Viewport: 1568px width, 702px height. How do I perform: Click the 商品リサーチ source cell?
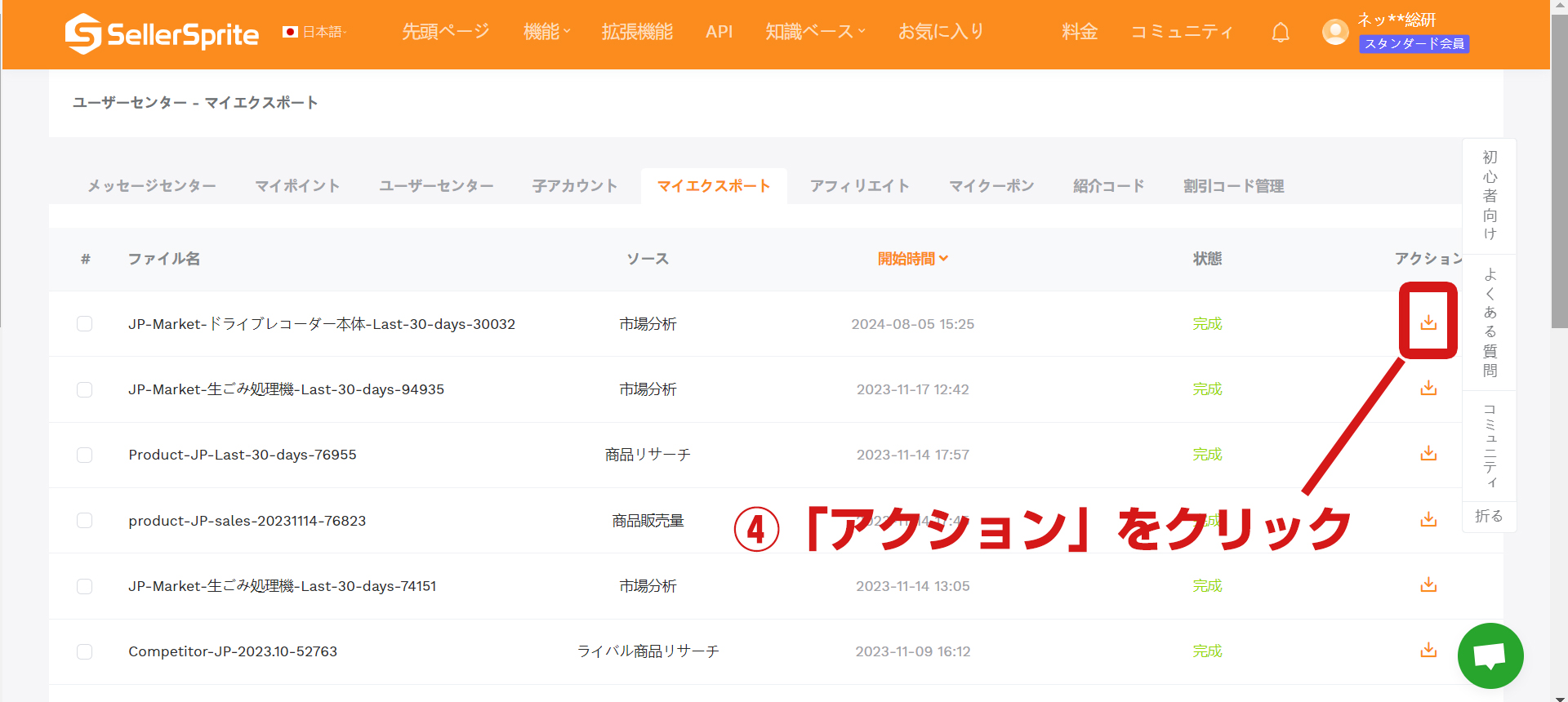tap(648, 455)
